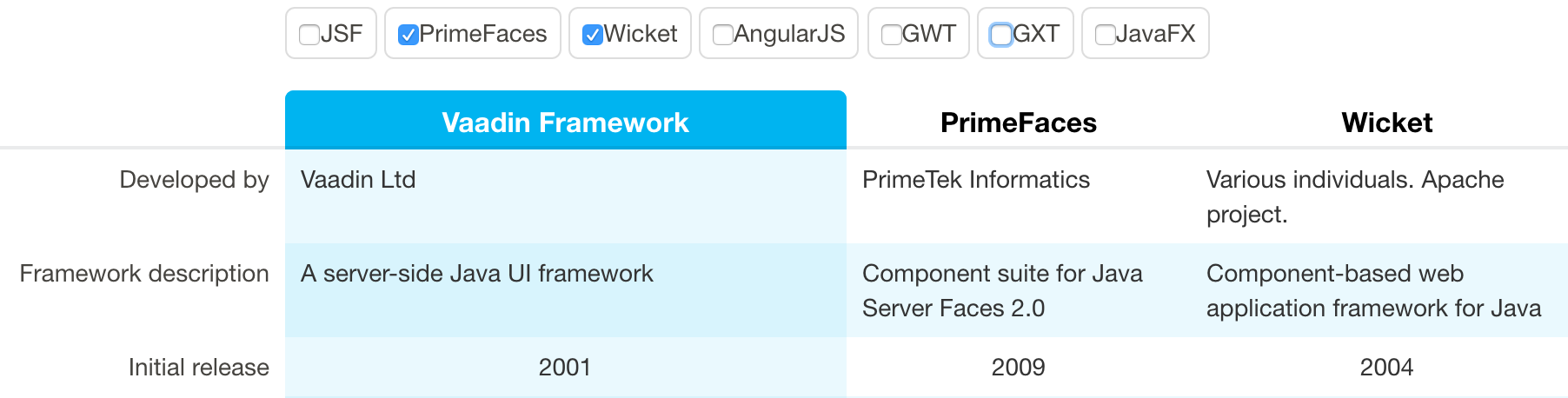Click Vaadin's 2001 initial release value
Screen dimensions: 1568x398
(x=565, y=368)
